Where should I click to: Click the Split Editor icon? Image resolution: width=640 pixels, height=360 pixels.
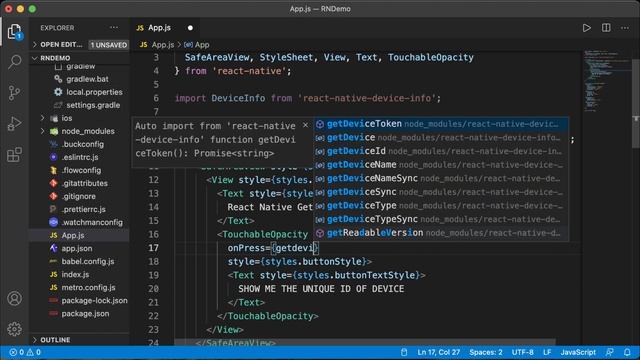coord(606,28)
